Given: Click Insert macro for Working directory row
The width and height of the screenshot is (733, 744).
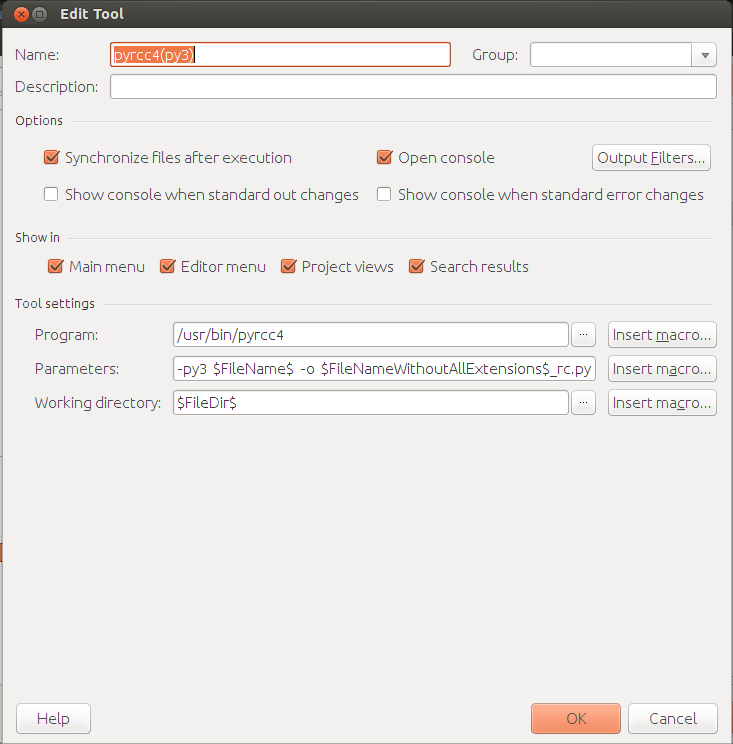Looking at the screenshot, I should pyautogui.click(x=662, y=403).
